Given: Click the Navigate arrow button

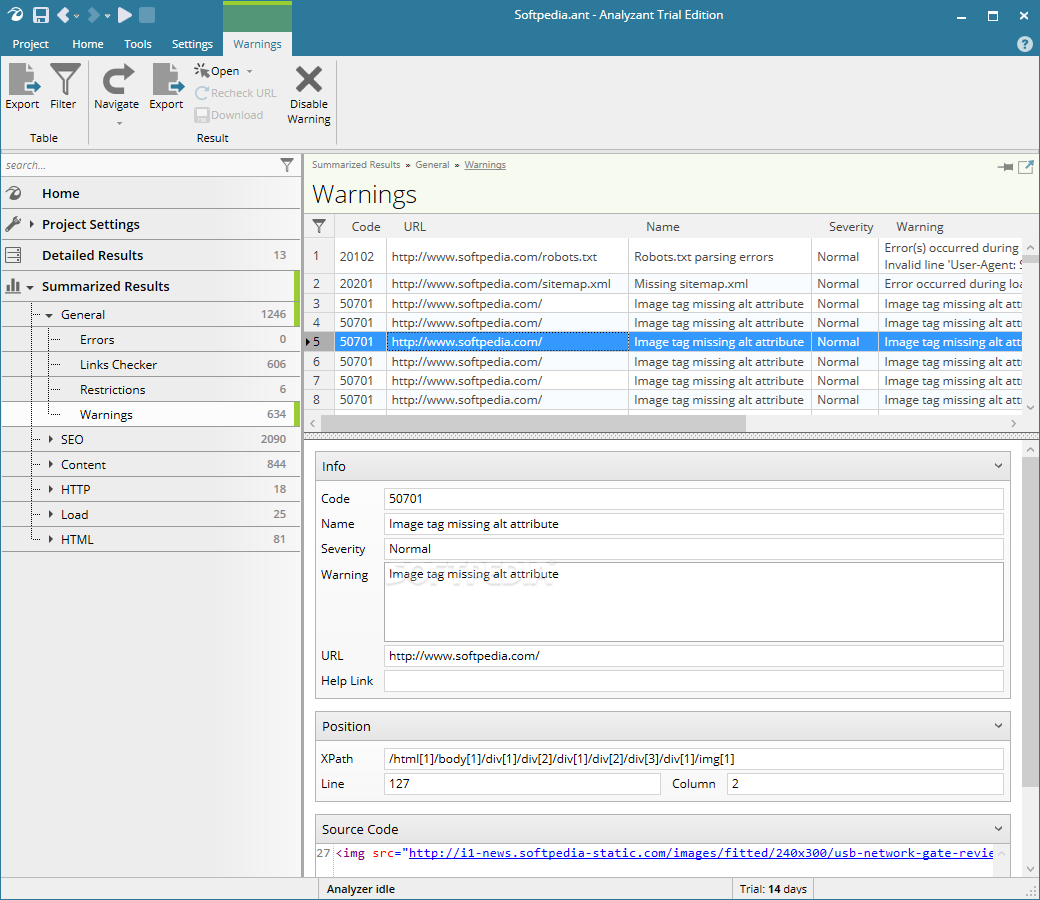Looking at the screenshot, I should tap(117, 87).
